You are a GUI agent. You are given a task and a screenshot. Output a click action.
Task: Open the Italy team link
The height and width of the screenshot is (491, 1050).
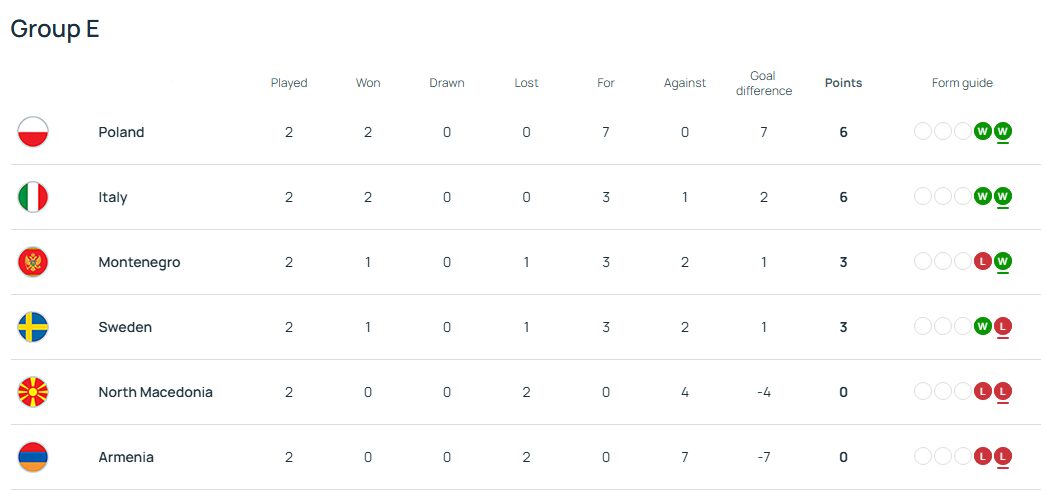(x=113, y=197)
